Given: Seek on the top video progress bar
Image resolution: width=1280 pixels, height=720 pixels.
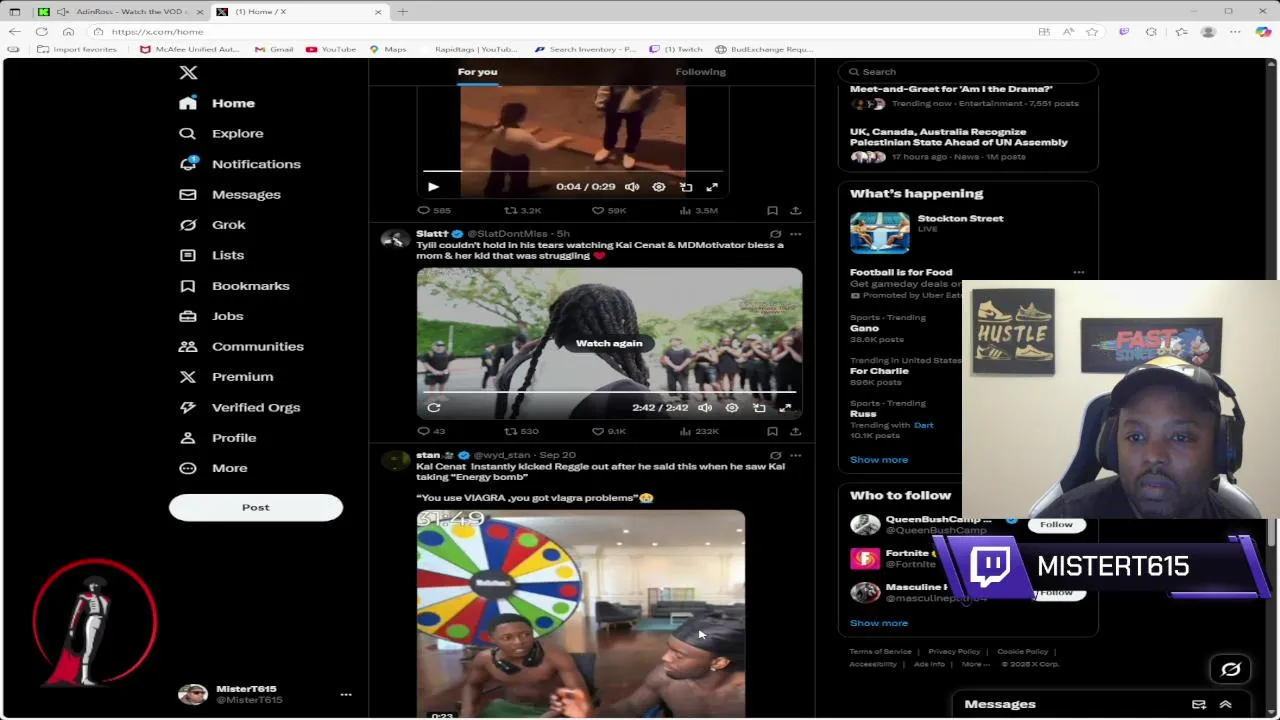Looking at the screenshot, I should click(x=572, y=172).
